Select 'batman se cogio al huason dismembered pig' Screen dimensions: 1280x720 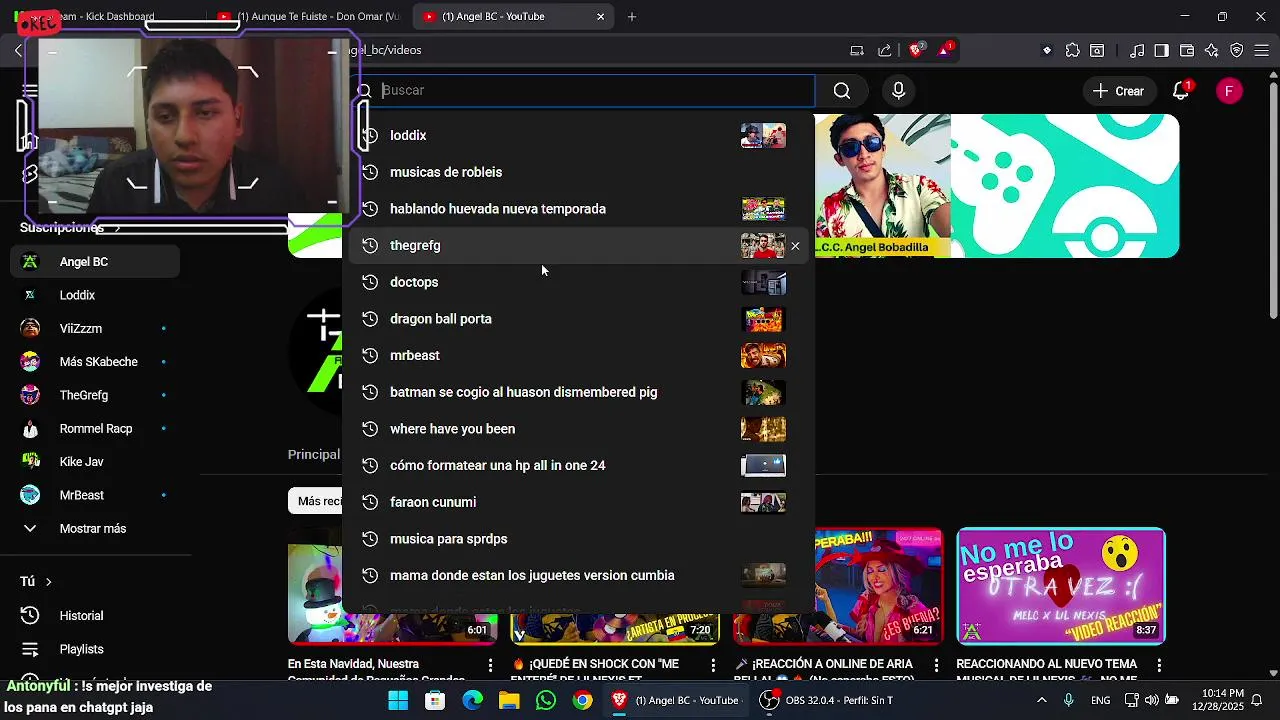pyautogui.click(x=578, y=392)
